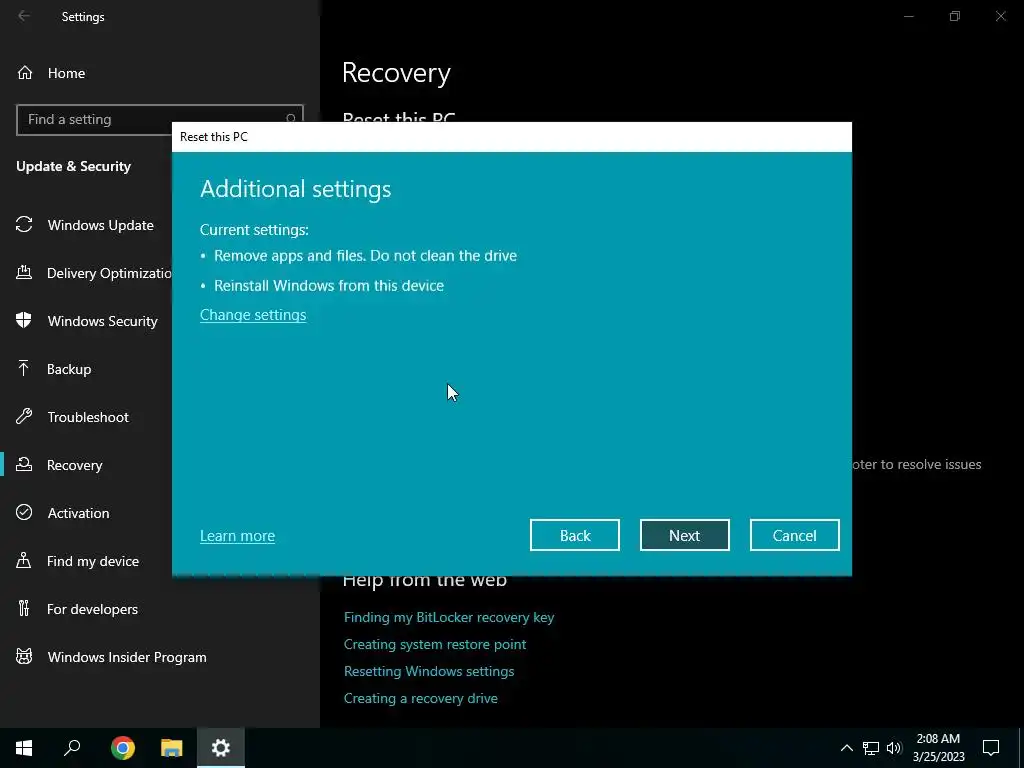Click the network tray icon
This screenshot has width=1024, height=768.
(x=871, y=748)
